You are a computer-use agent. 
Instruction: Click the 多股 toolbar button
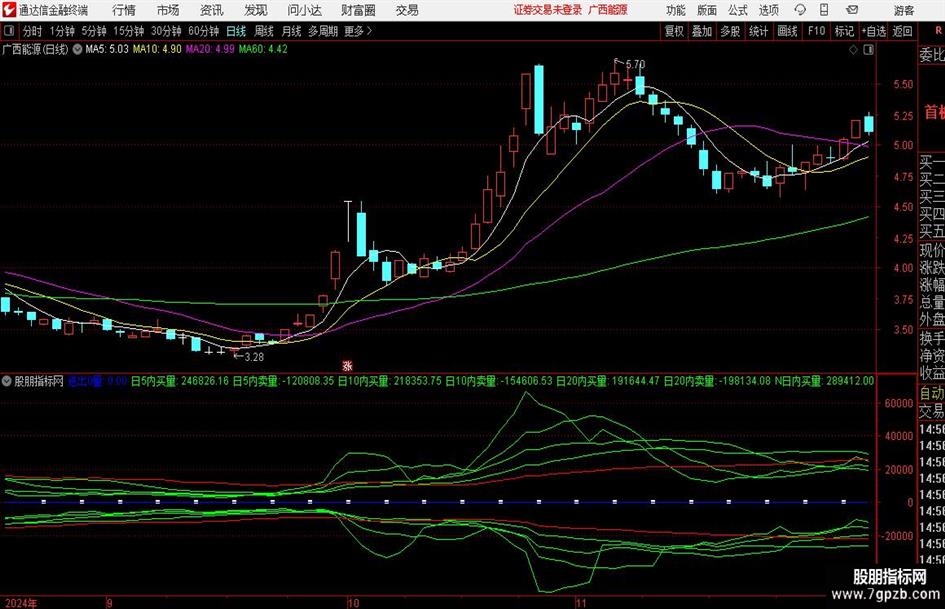click(730, 31)
